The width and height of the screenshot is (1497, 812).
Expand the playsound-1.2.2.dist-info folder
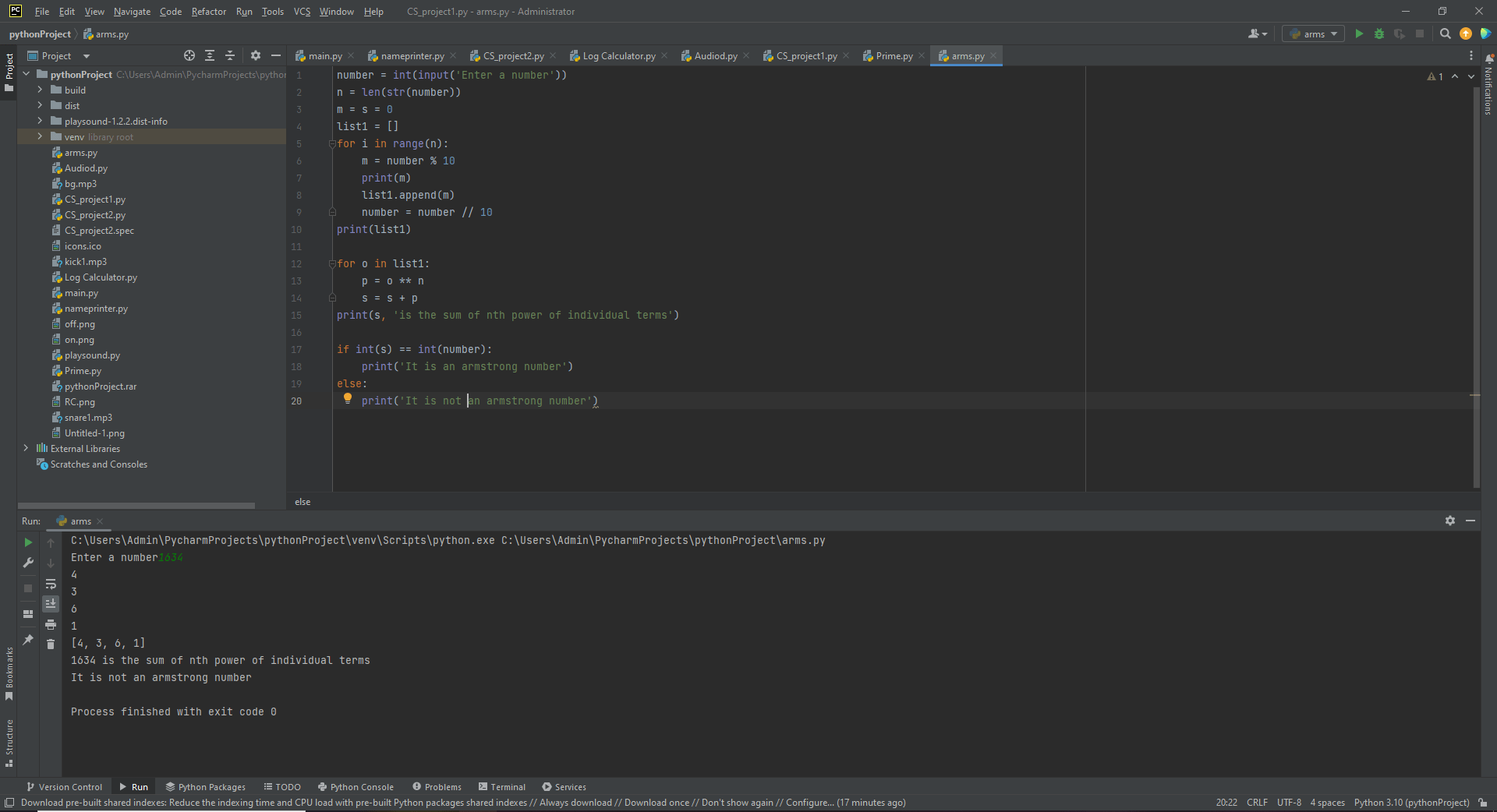(40, 122)
